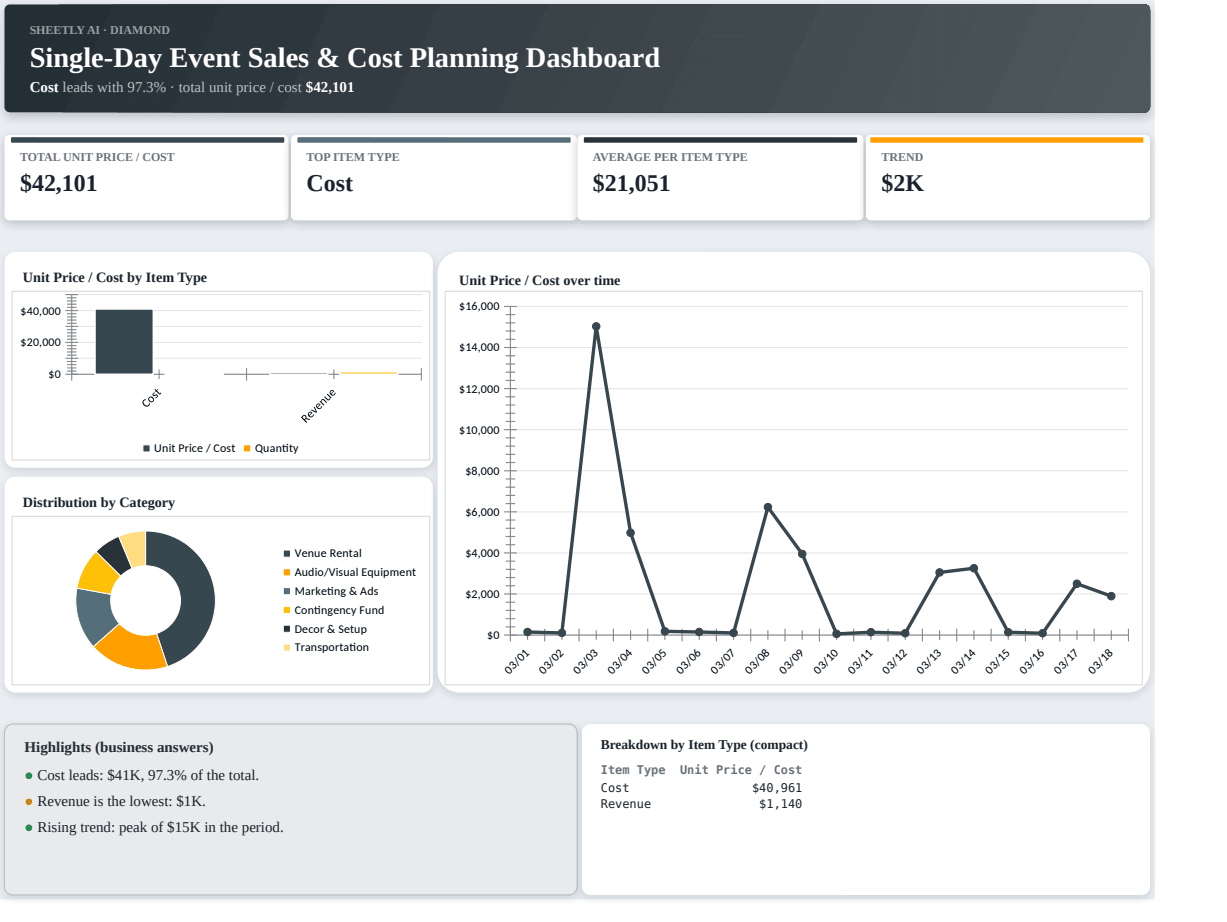Open the Trend $2K card

tap(1007, 178)
